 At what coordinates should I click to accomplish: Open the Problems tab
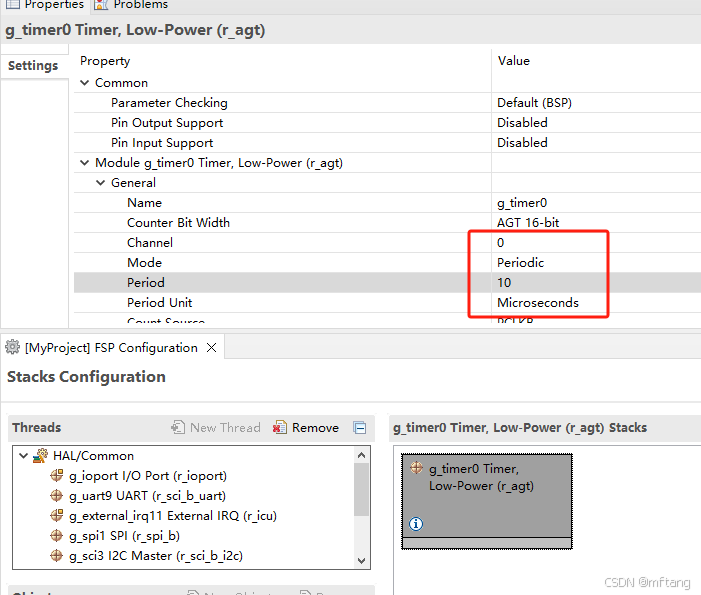[131, 4]
